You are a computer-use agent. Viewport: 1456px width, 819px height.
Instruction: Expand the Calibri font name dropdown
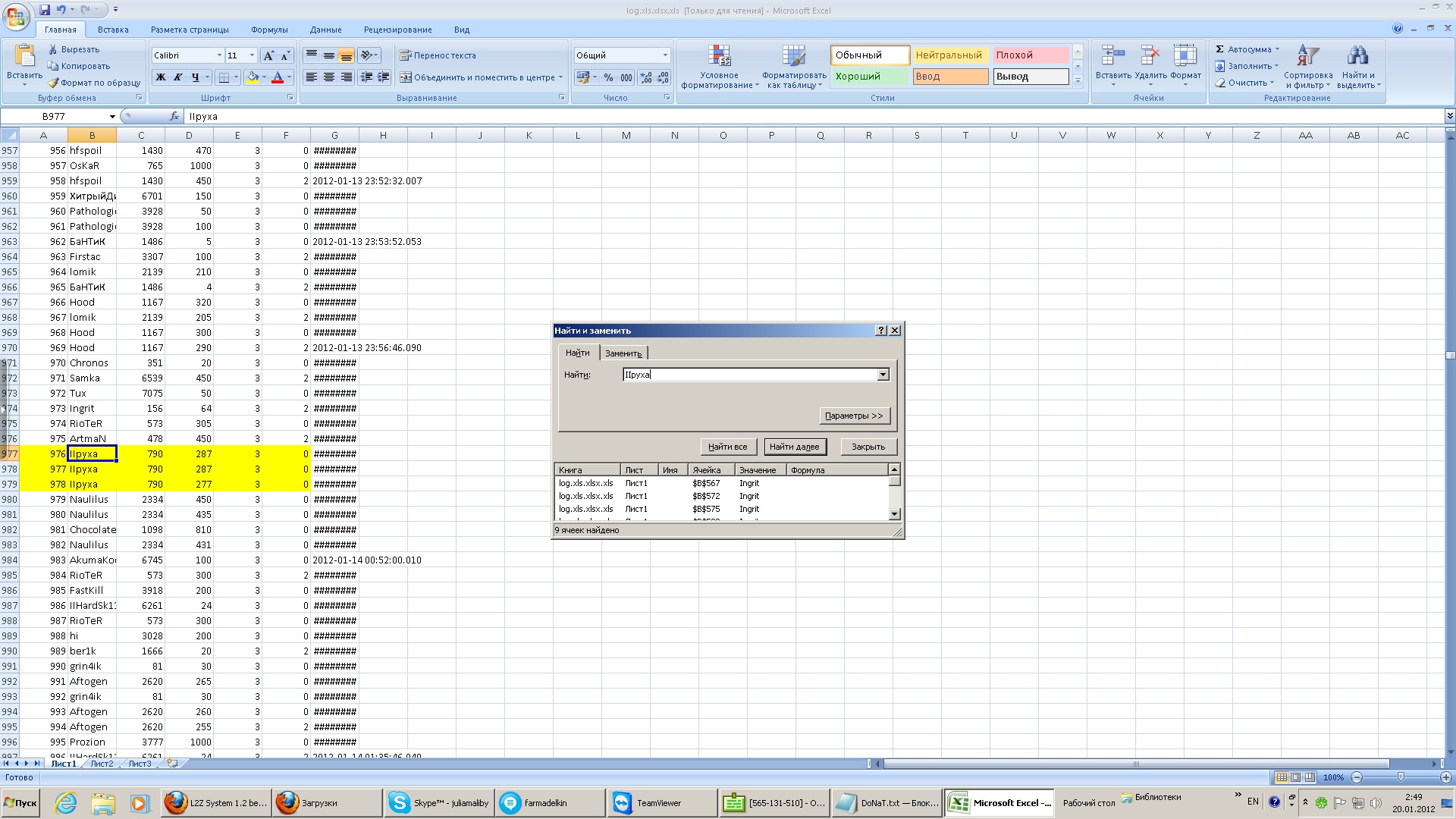click(x=219, y=55)
